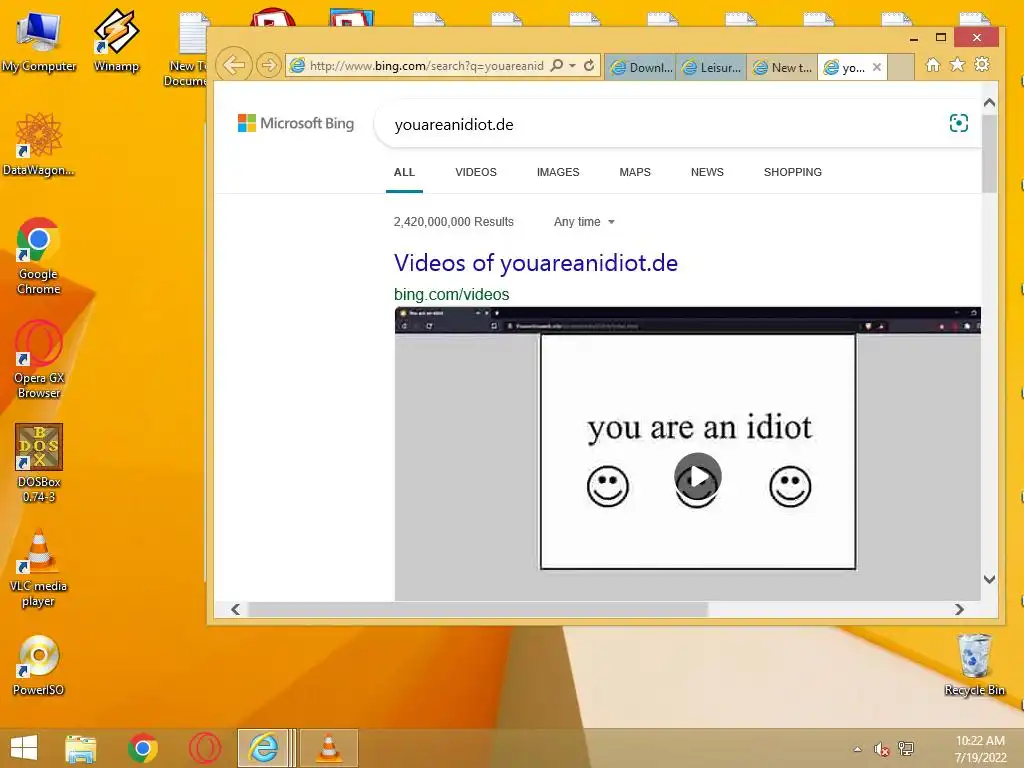Select the VIDEOS results tab
Screen dimensions: 1024x768
[476, 172]
